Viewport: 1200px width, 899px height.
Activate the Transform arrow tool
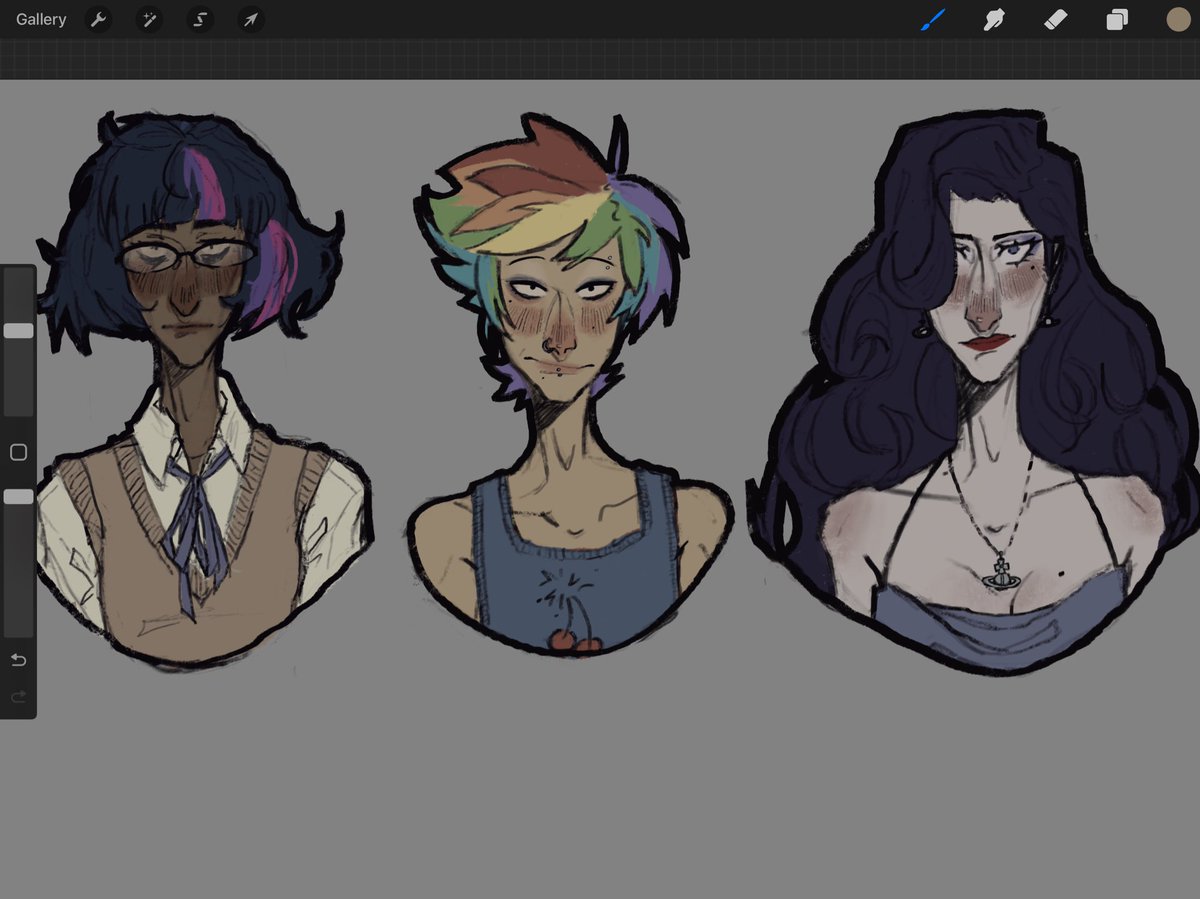251,19
